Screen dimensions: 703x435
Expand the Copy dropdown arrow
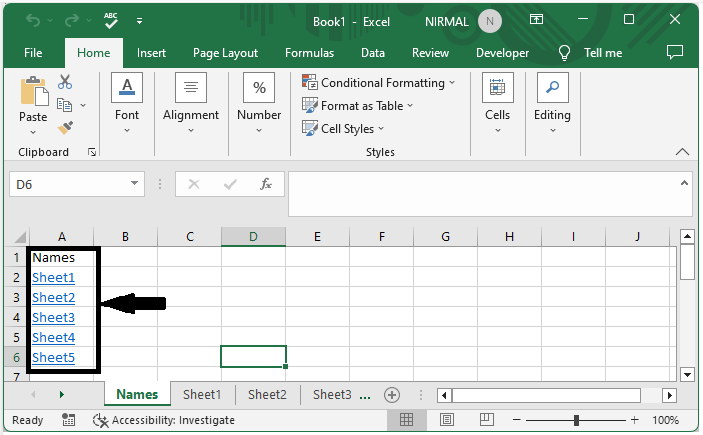83,105
